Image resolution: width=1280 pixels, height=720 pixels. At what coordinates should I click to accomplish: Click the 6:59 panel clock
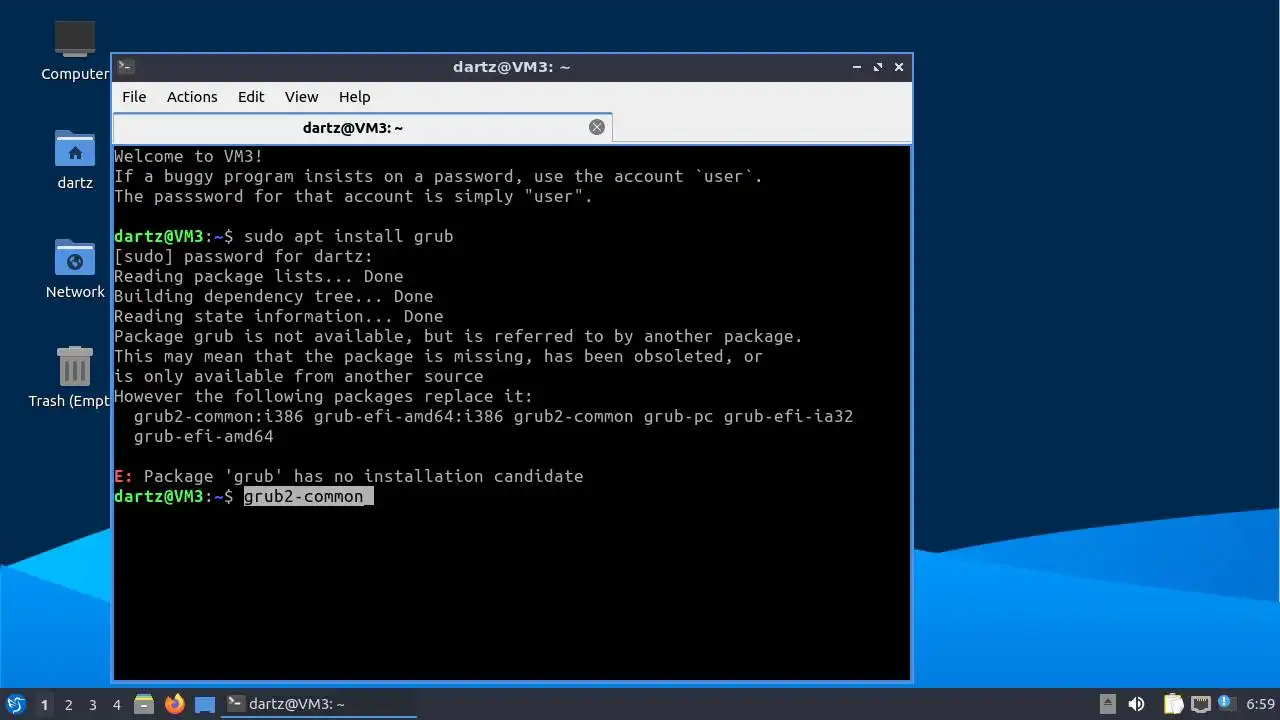[1260, 704]
